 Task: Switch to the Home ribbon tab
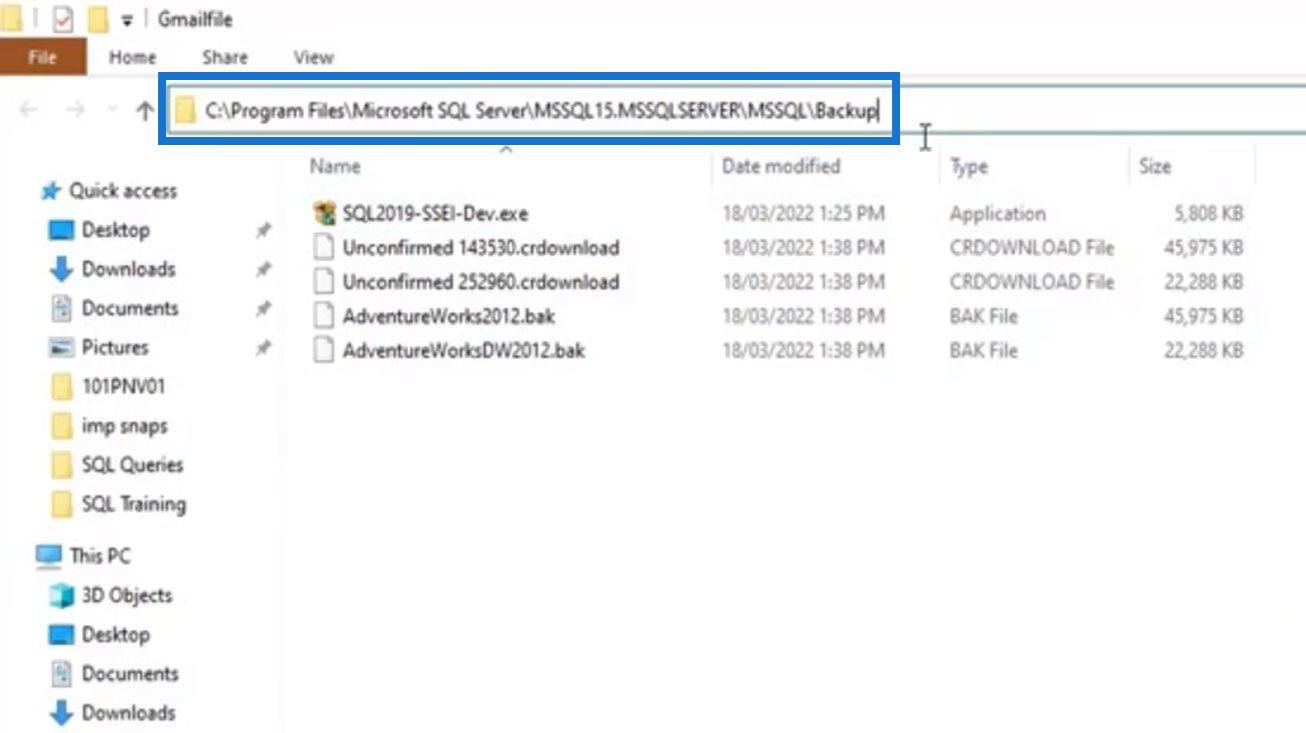coord(132,57)
